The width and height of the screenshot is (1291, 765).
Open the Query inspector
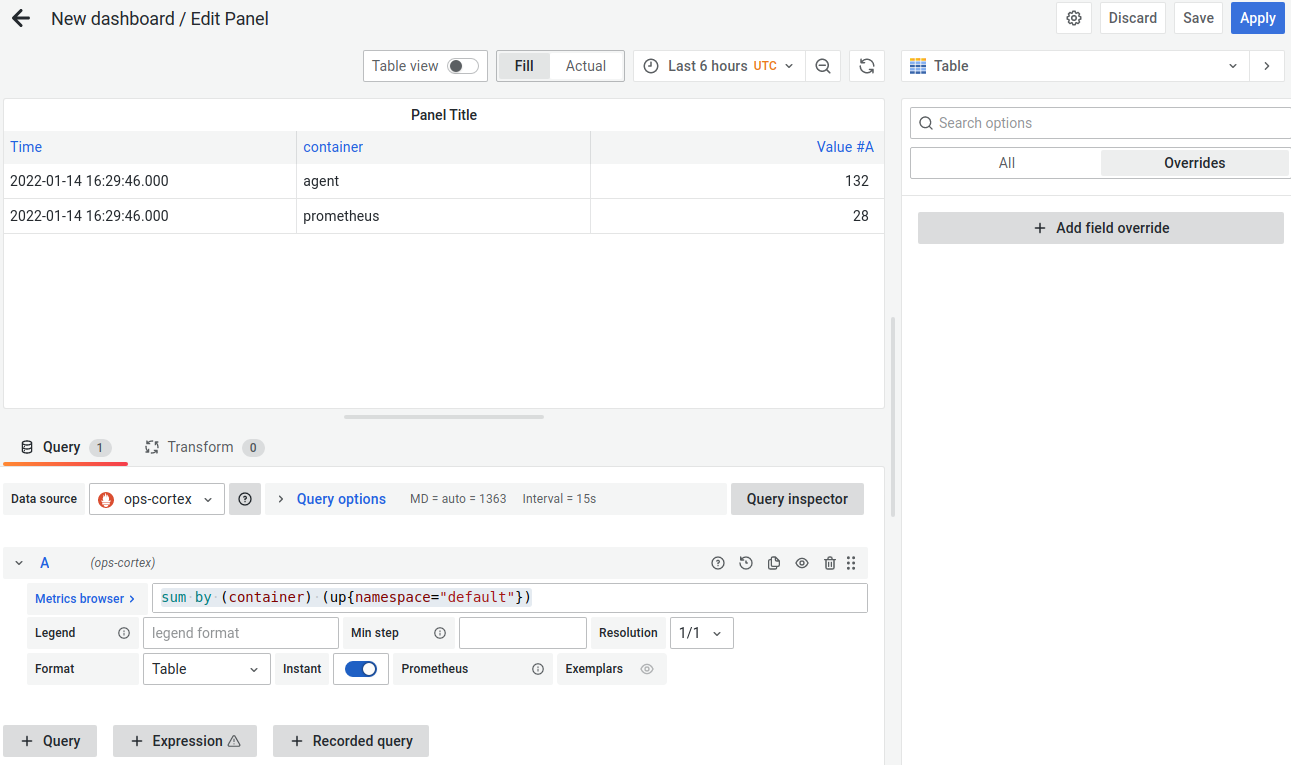[x=797, y=499]
